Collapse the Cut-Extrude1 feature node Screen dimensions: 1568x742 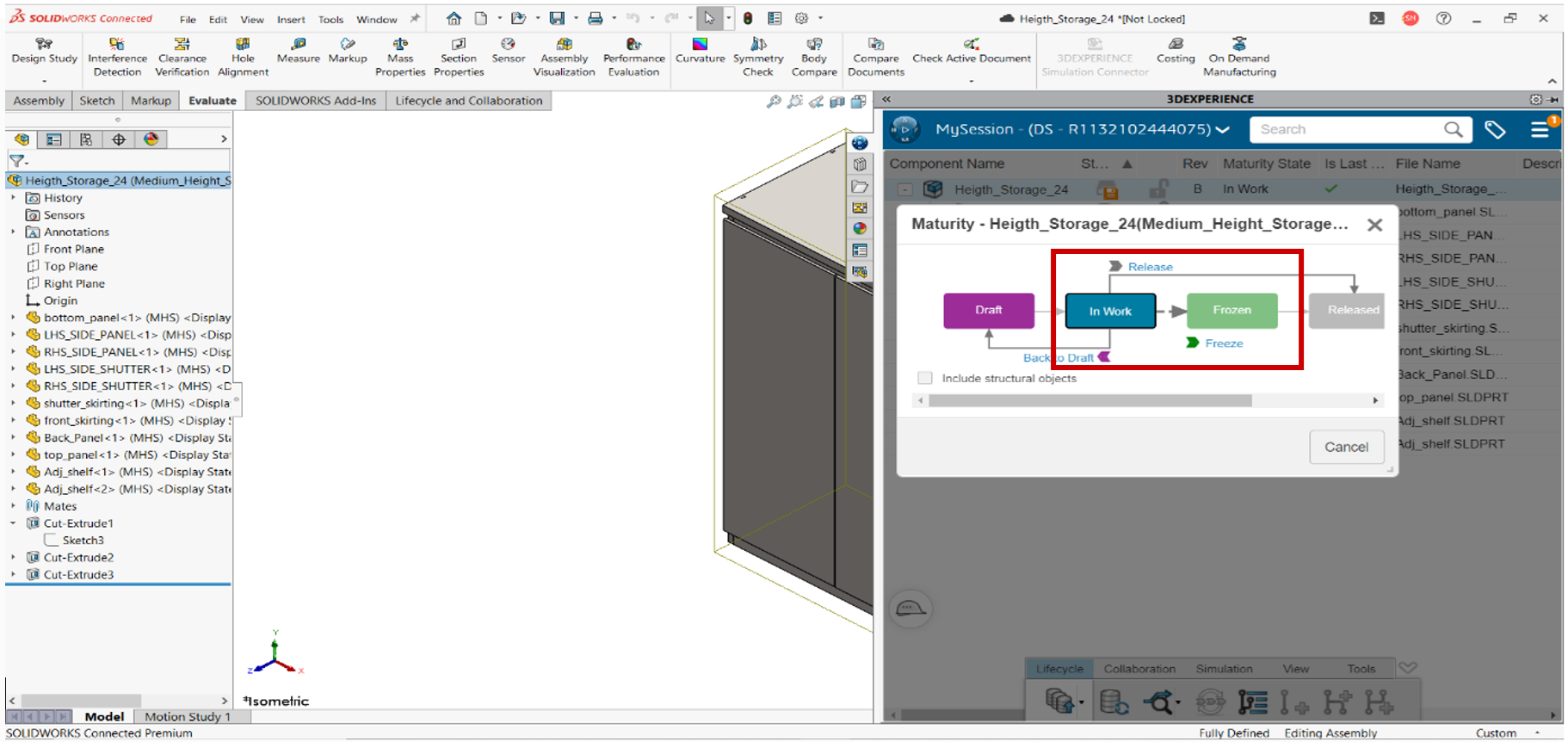13,523
